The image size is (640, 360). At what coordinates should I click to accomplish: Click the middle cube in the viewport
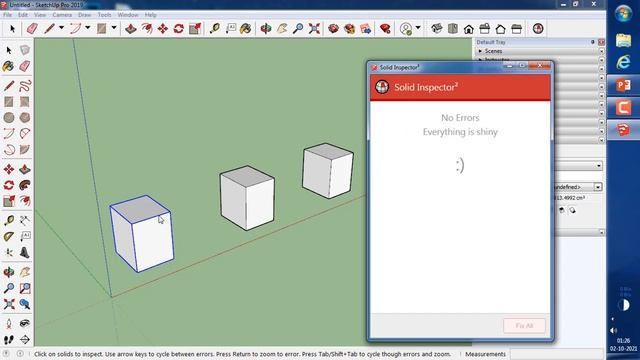pyautogui.click(x=247, y=198)
